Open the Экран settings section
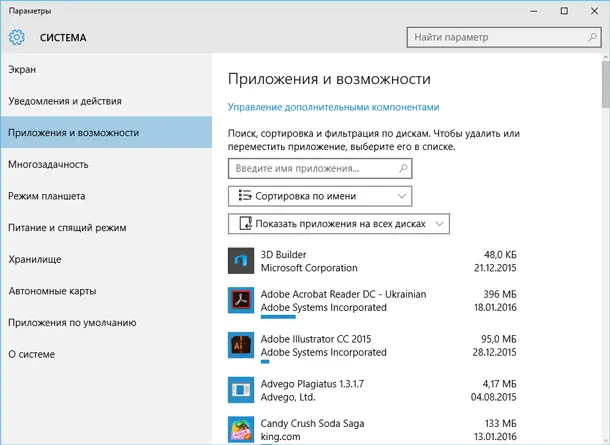 pyautogui.click(x=106, y=70)
